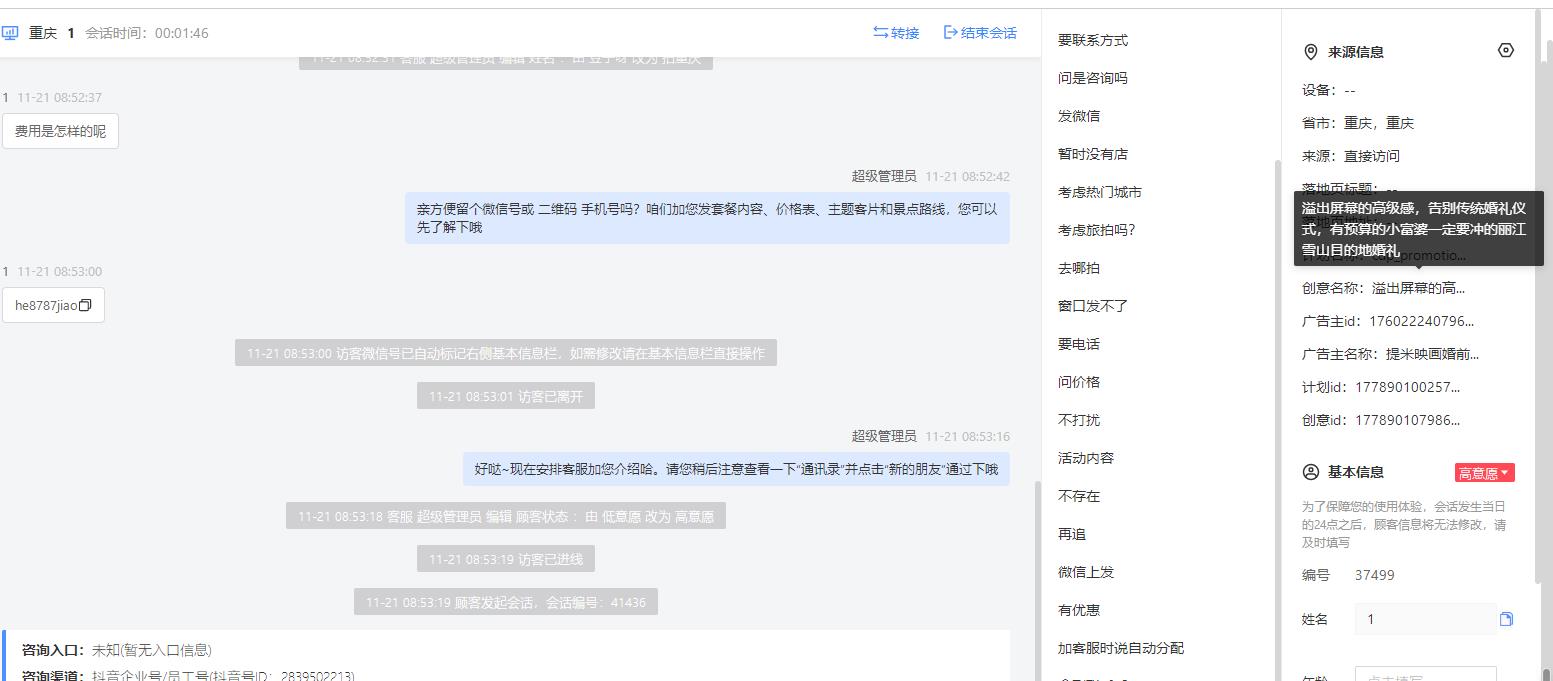Click the monitor icon beside 重庆
Image resolution: width=1553 pixels, height=681 pixels.
pyautogui.click(x=10, y=33)
